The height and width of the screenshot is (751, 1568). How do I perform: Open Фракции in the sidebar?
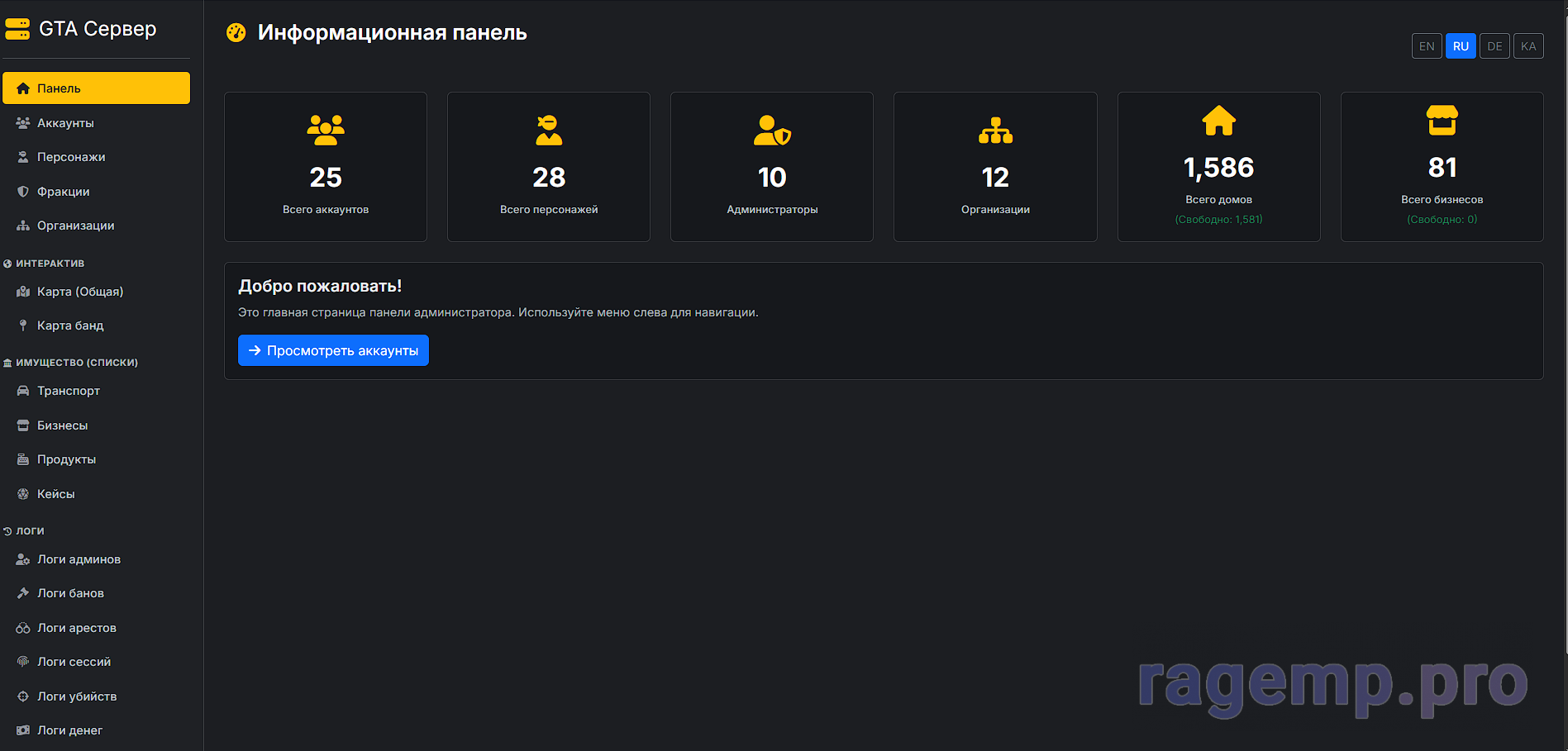[x=63, y=192]
